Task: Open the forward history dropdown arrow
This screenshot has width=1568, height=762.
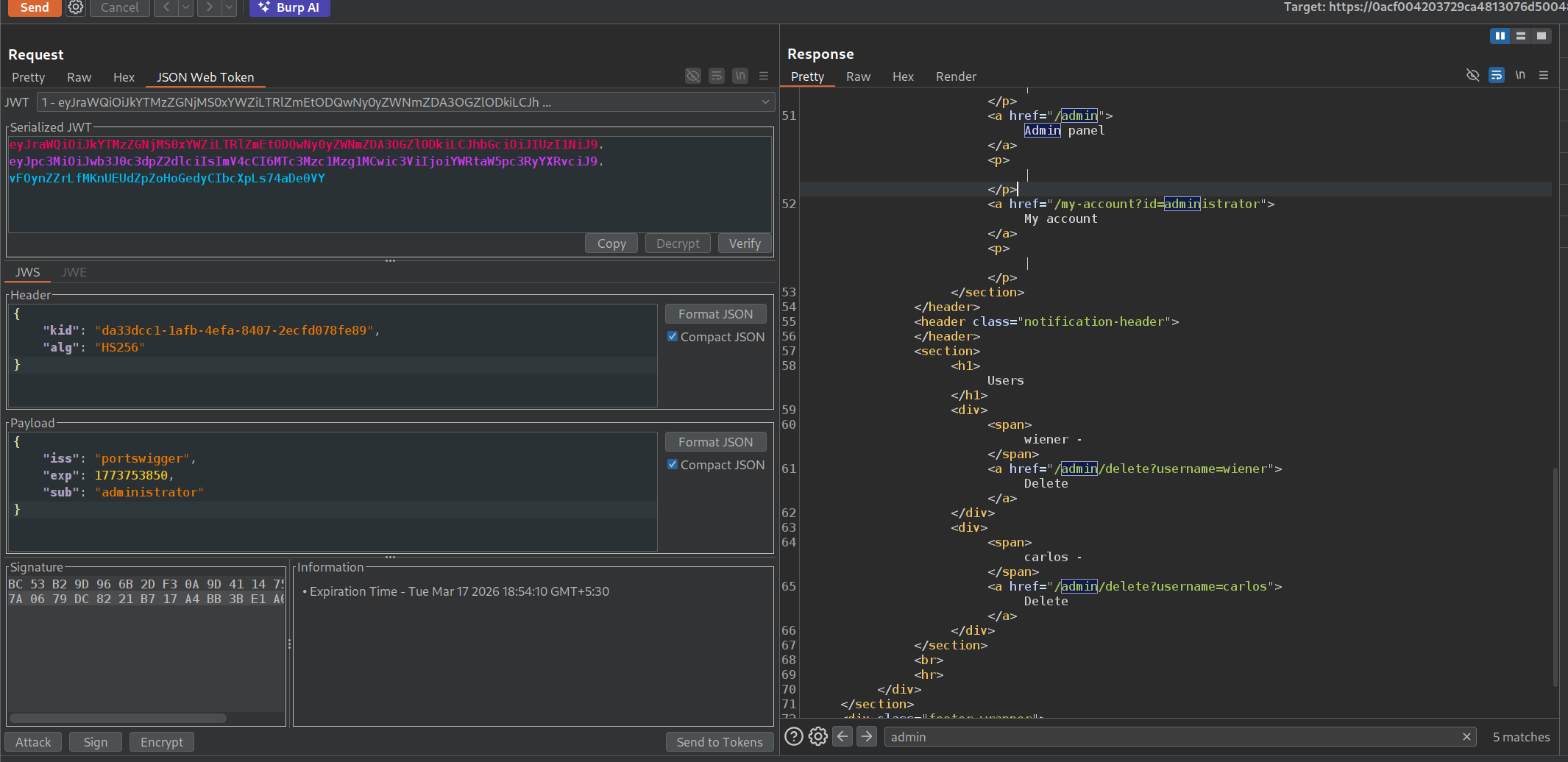Action: click(230, 7)
